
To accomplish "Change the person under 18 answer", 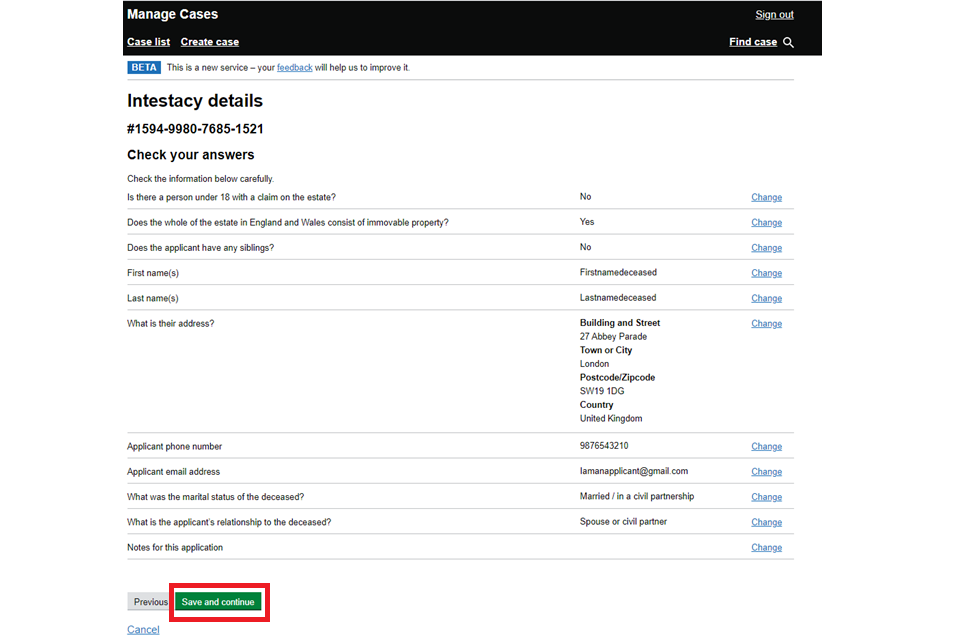I will tap(766, 198).
